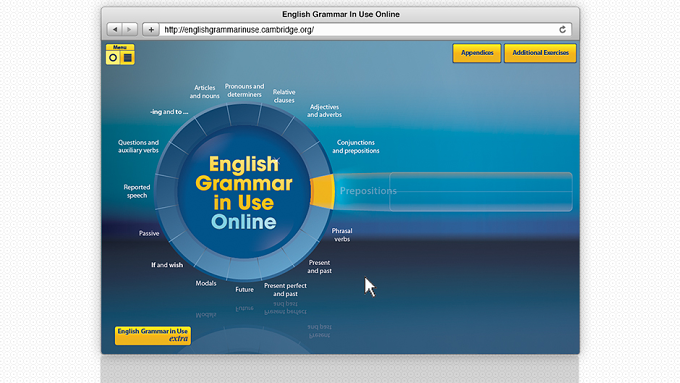This screenshot has height=383, width=680.
Task: Click the Prepositions flyout panel
Action: (481, 192)
